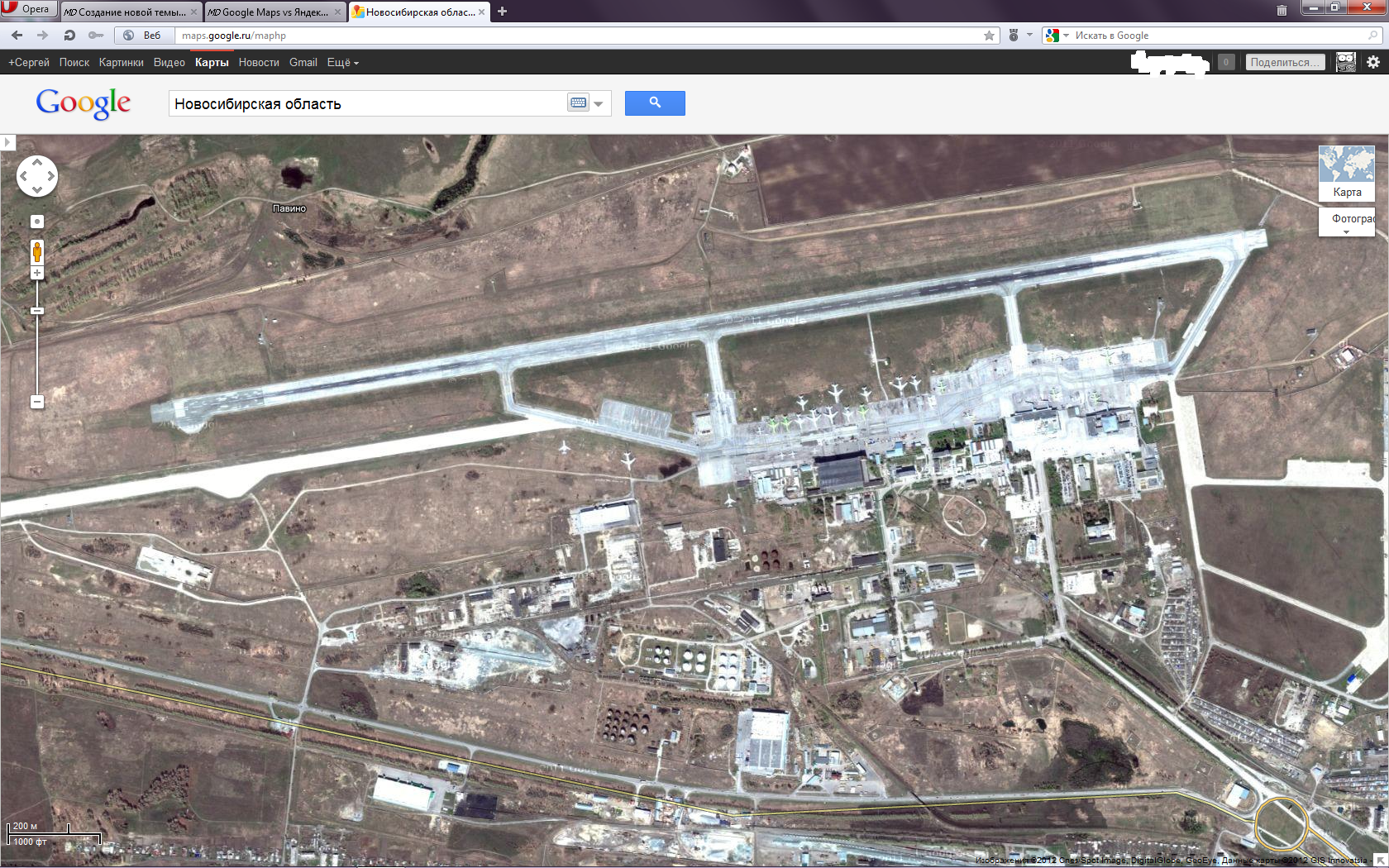Open the Новости link in Google bar

pos(259,63)
